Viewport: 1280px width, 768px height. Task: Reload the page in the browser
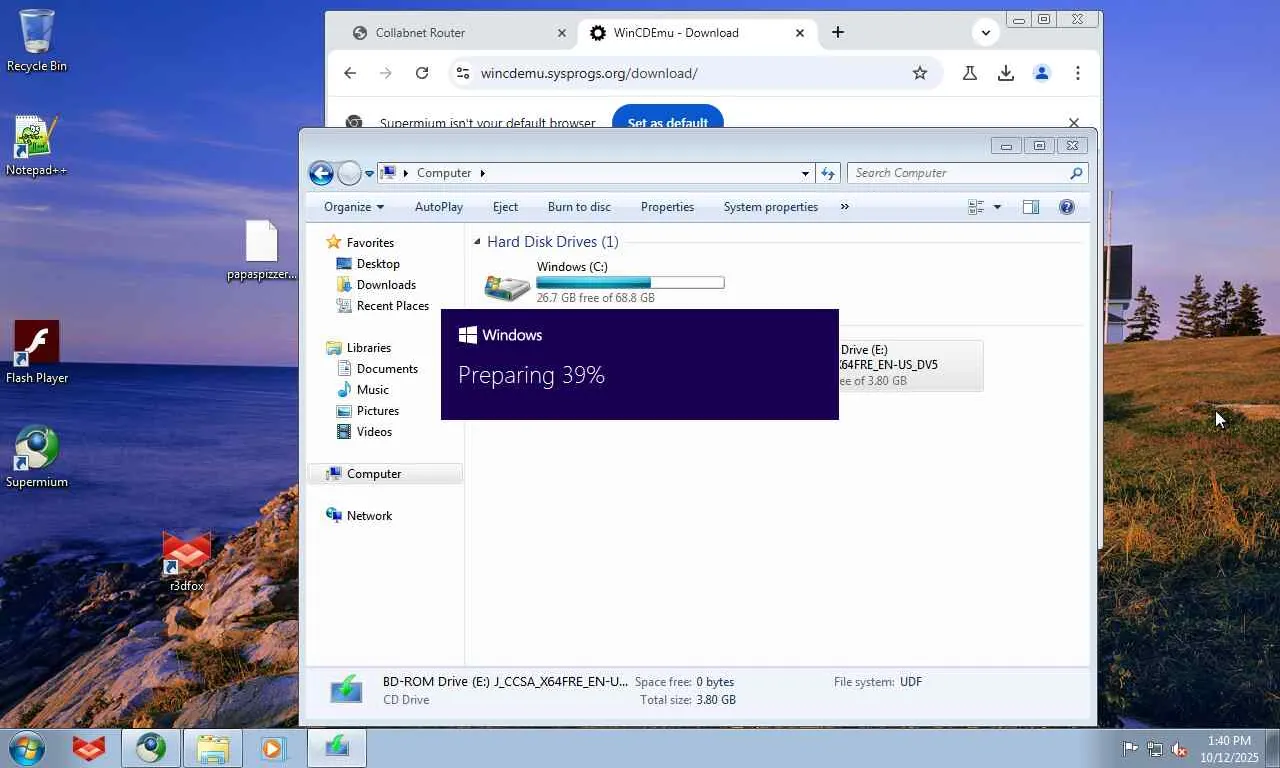422,73
